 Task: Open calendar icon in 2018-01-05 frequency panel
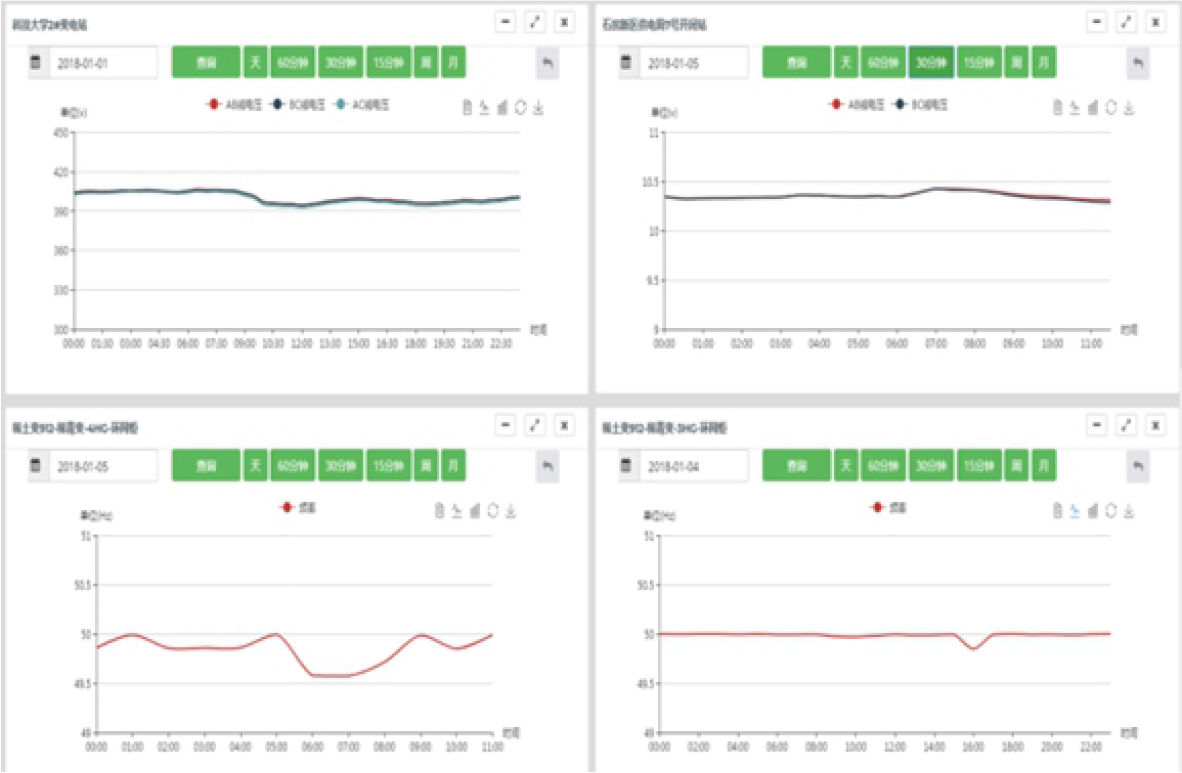click(35, 465)
